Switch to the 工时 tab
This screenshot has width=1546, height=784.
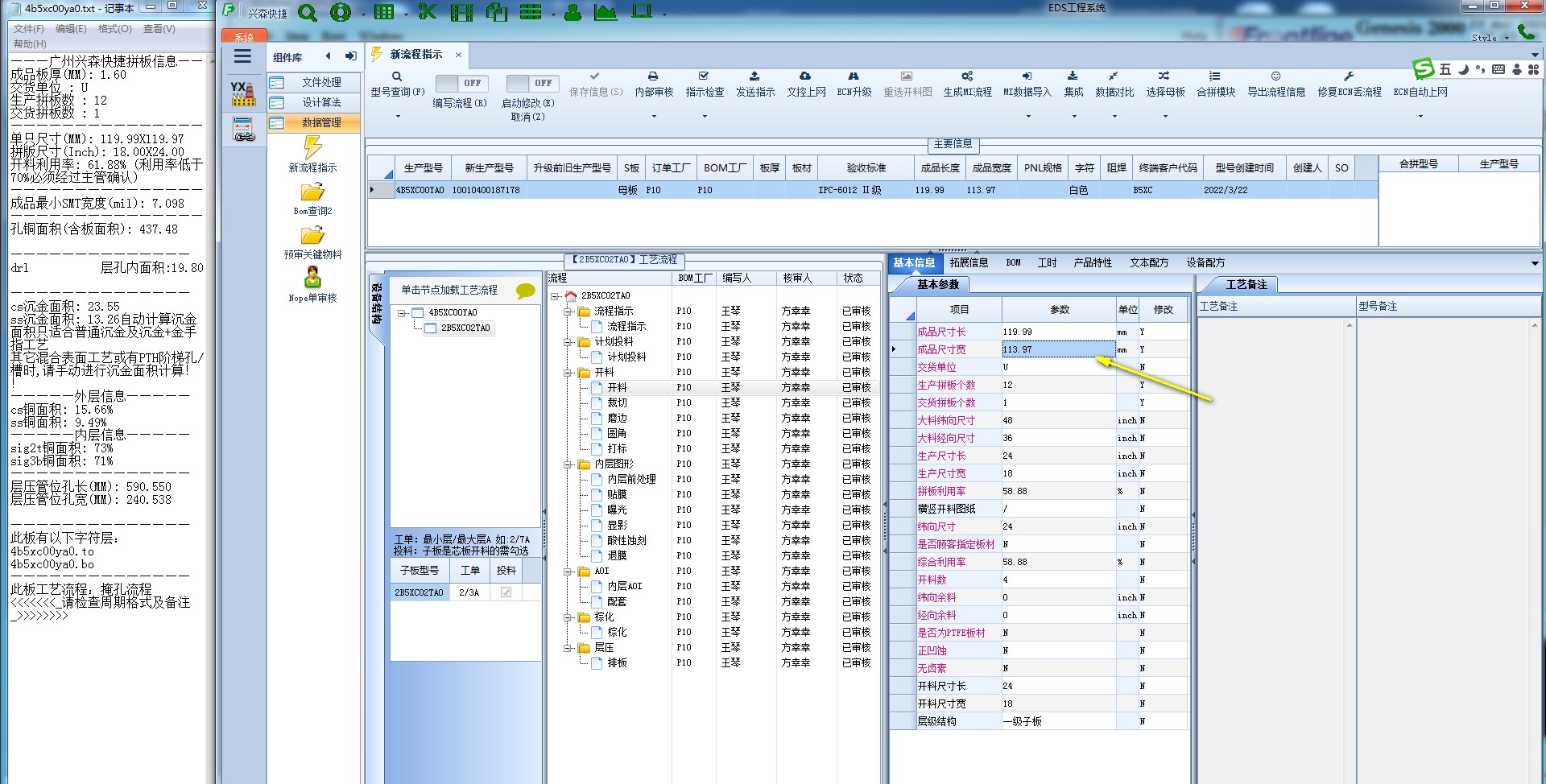(1047, 262)
